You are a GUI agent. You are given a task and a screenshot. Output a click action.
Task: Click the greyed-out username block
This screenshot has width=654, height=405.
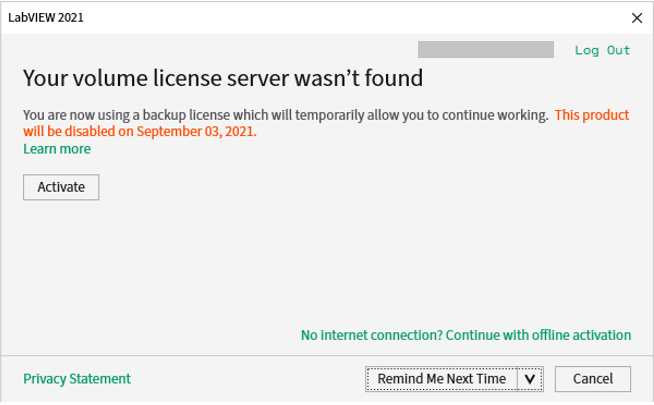[x=485, y=50]
